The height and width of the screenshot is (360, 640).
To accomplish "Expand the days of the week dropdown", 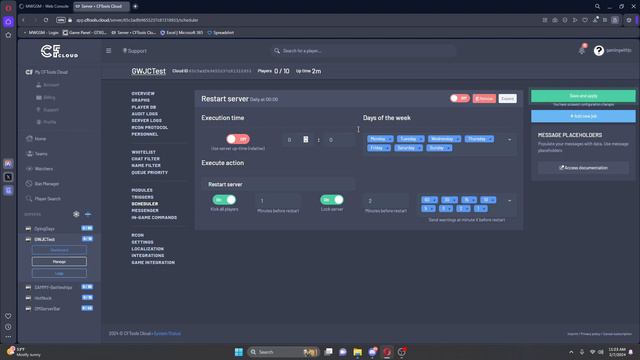I will pyautogui.click(x=509, y=140).
